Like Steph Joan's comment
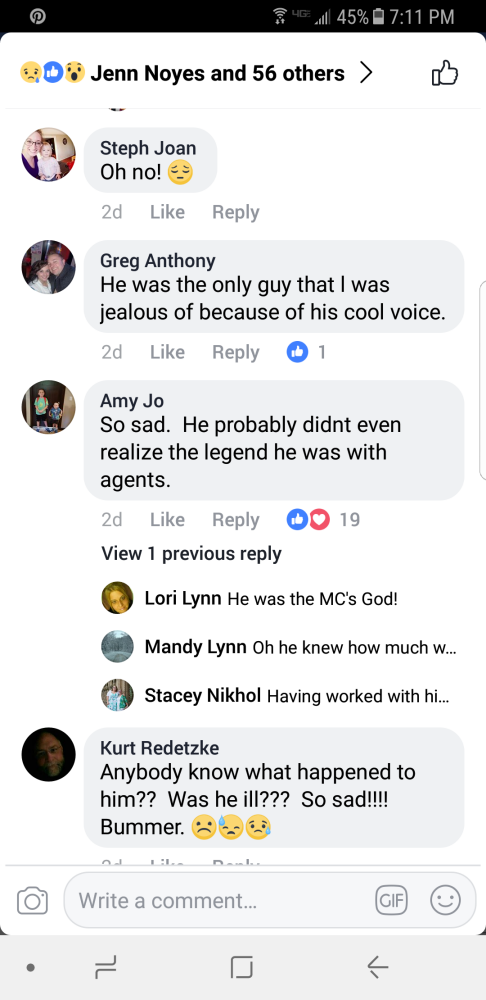The image size is (486, 1000). (167, 212)
